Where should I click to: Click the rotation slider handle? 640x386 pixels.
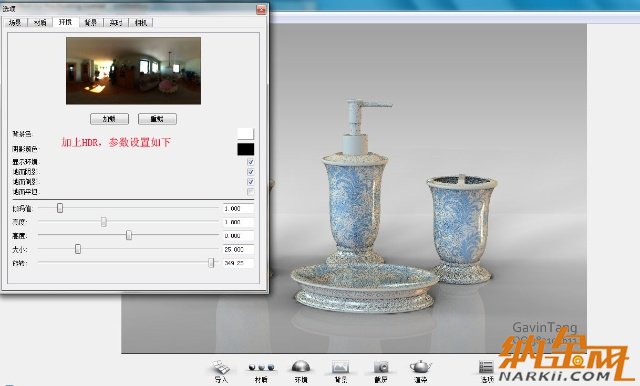[x=211, y=263]
